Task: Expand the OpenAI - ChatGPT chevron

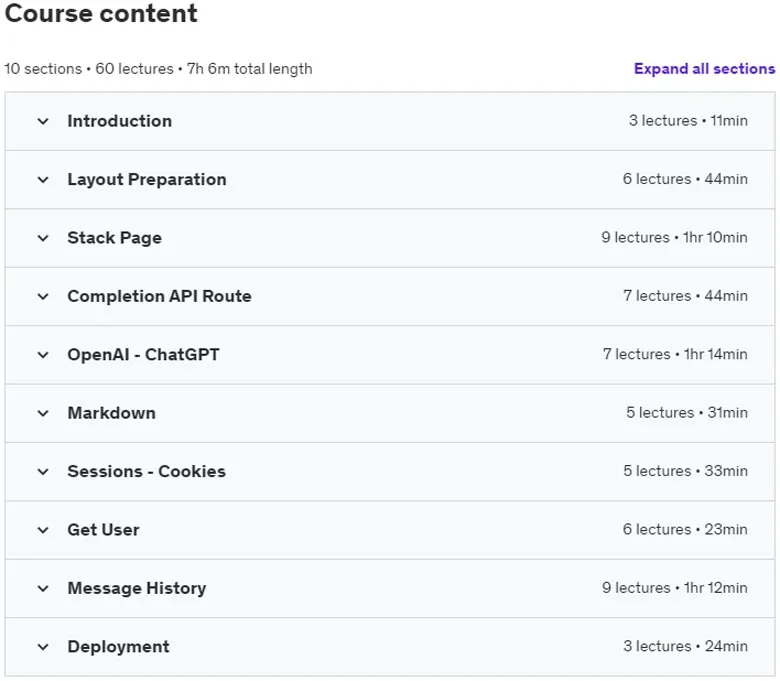Action: point(43,355)
